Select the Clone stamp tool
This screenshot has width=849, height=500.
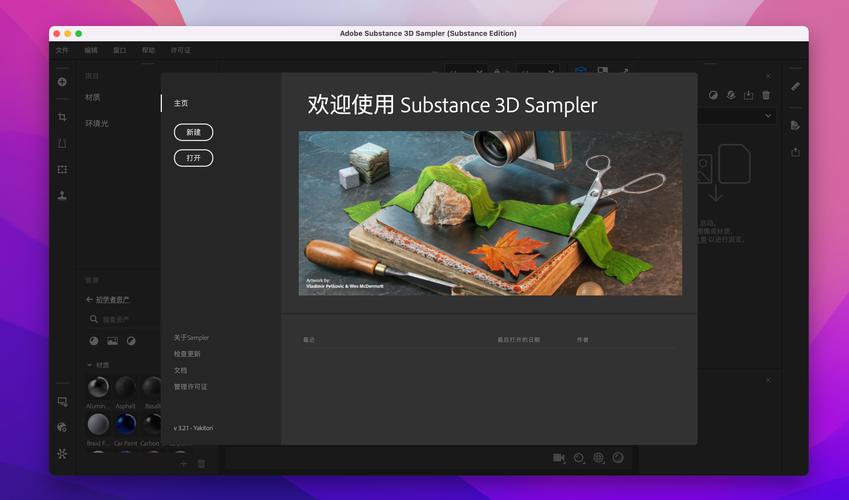point(62,196)
